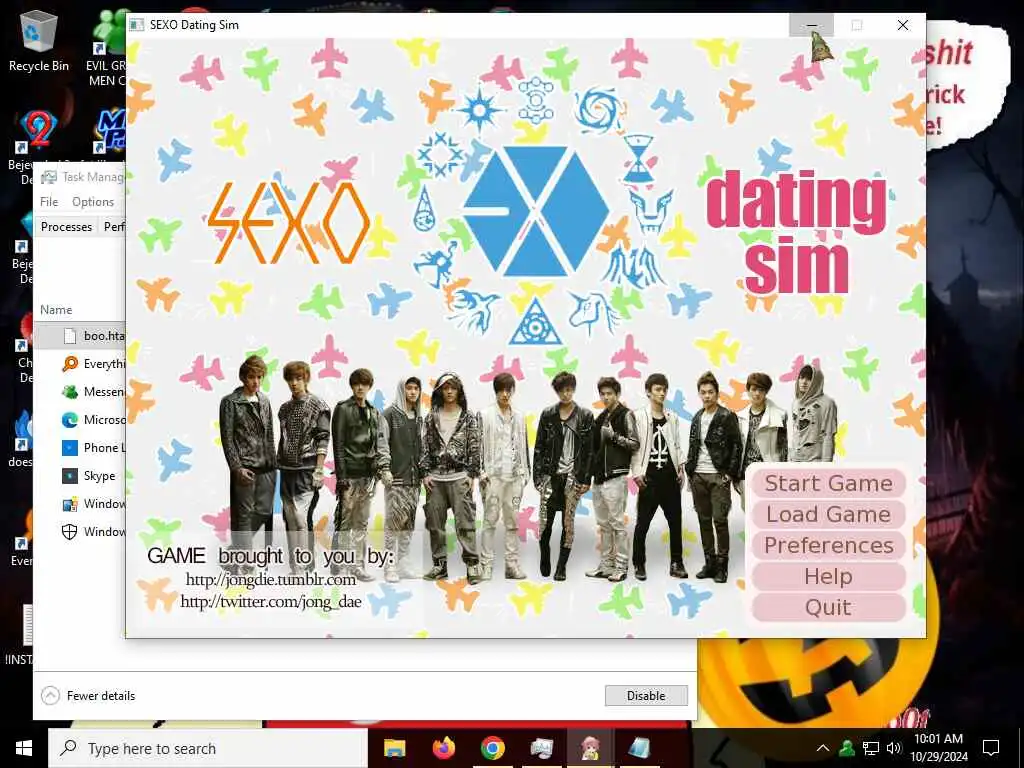This screenshot has width=1024, height=768.
Task: Collapse Task Manager with Fewer details
Action: [x=88, y=696]
